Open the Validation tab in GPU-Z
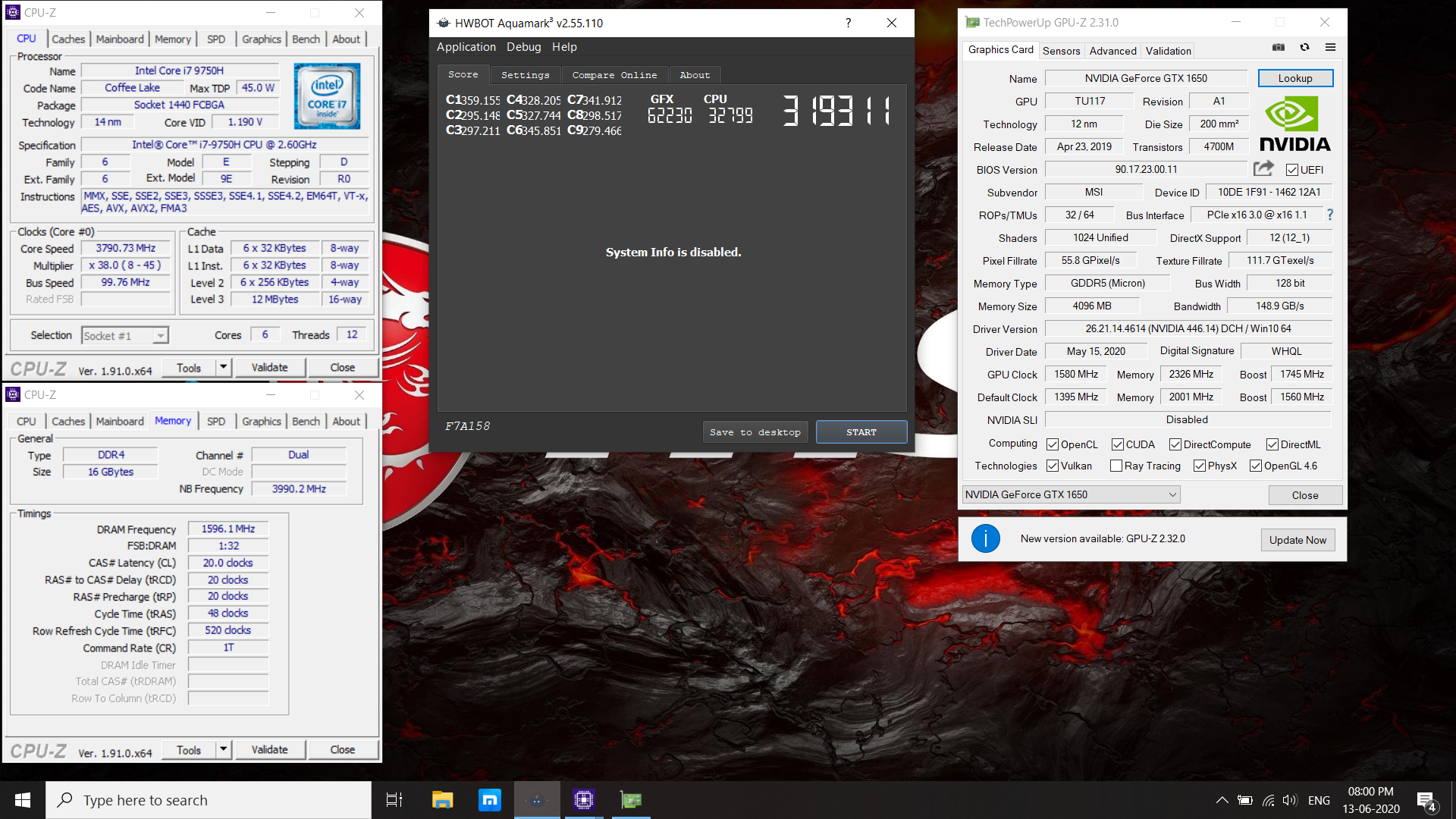1456x819 pixels. (1168, 51)
